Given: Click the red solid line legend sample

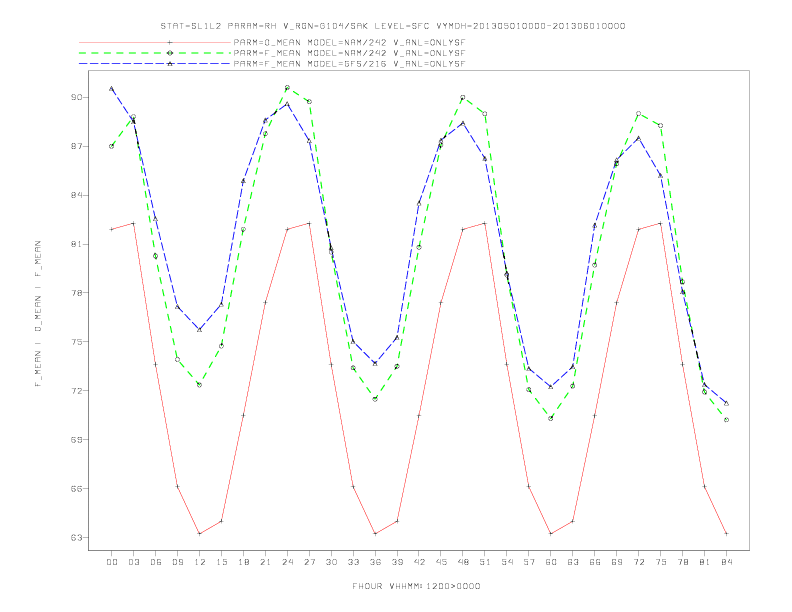Looking at the screenshot, I should pyautogui.click(x=155, y=43).
